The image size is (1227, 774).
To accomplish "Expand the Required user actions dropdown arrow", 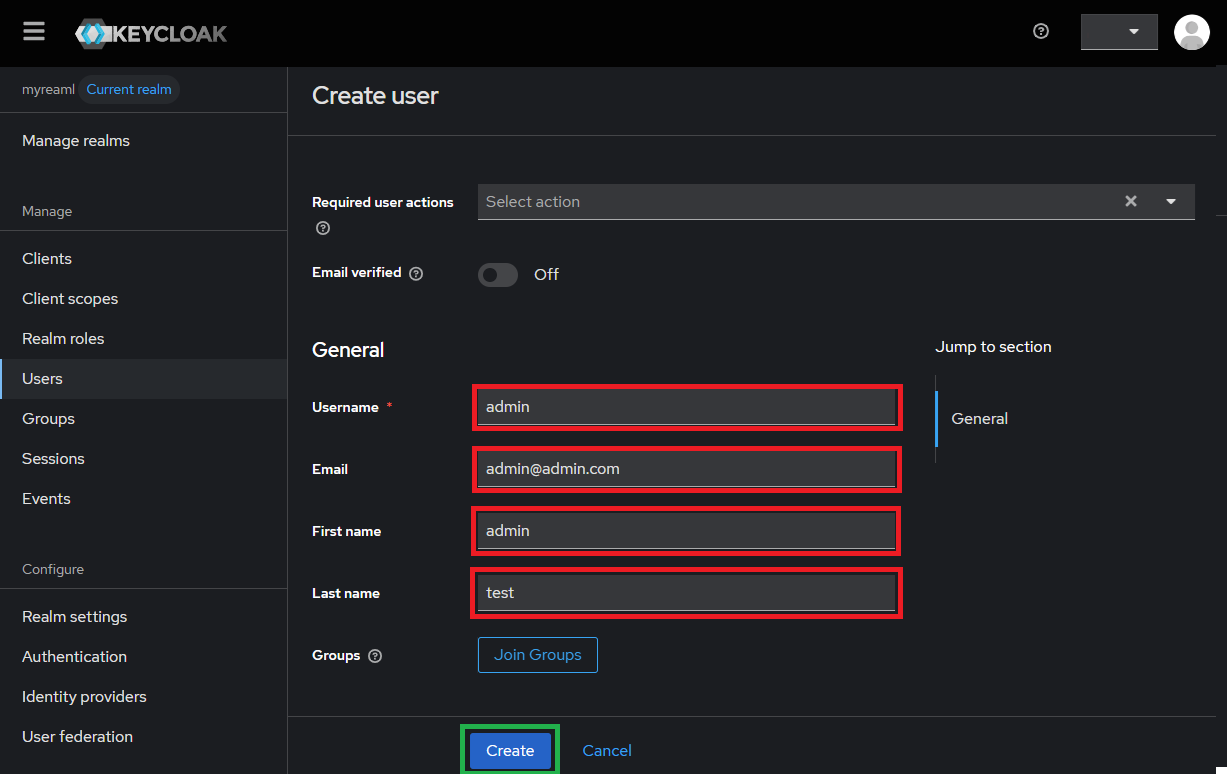I will click(1171, 201).
